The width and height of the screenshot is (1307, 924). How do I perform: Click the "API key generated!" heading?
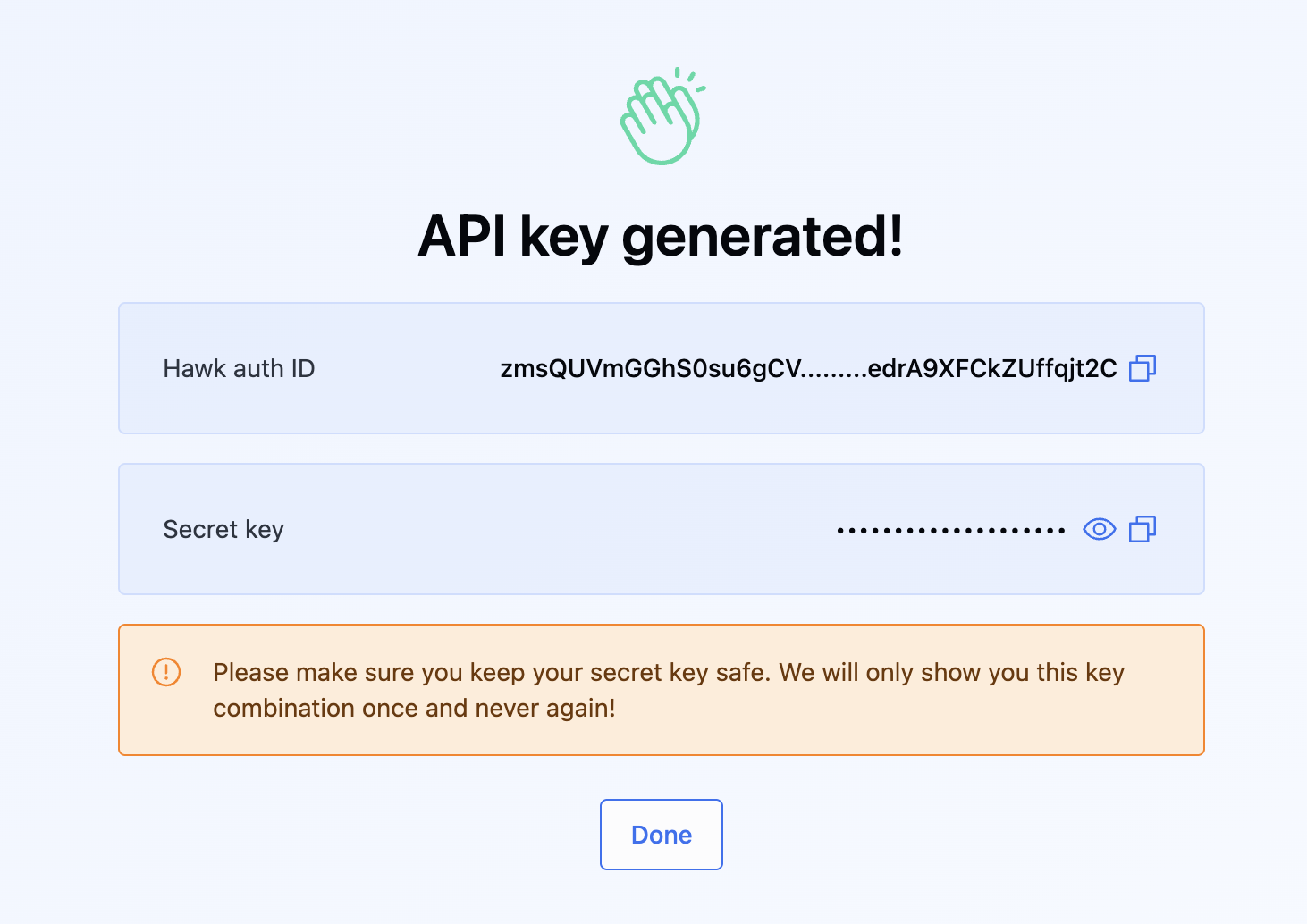[661, 237]
